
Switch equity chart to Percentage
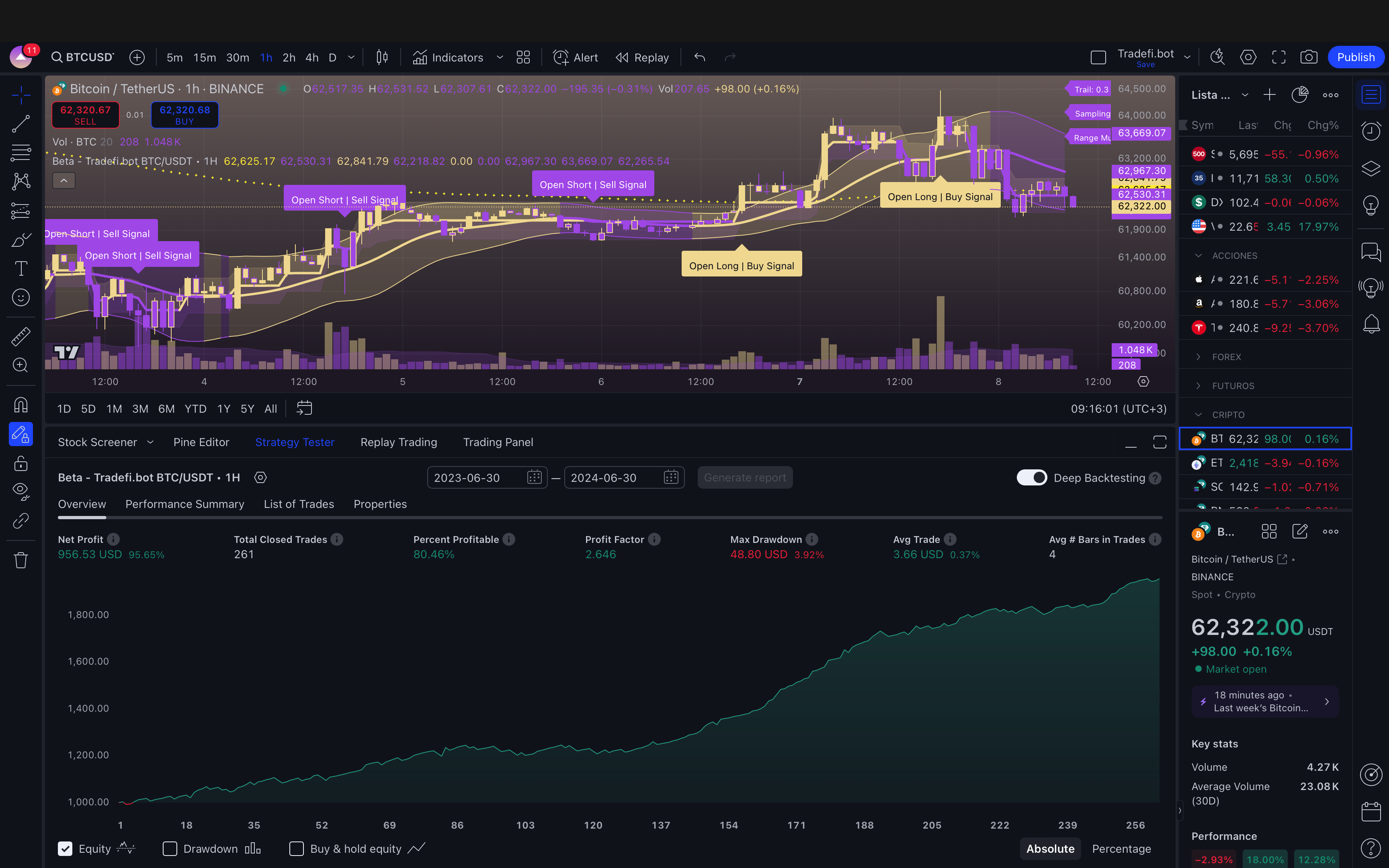1121,848
